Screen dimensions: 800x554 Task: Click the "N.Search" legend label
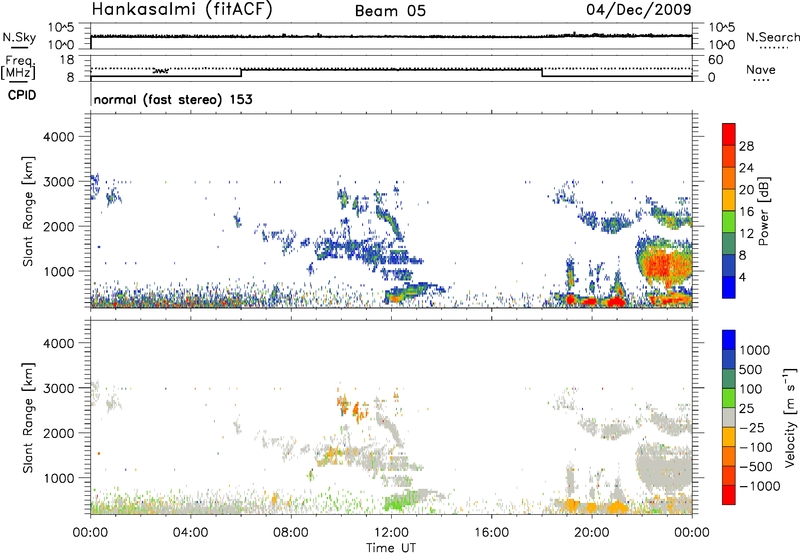(x=773, y=37)
